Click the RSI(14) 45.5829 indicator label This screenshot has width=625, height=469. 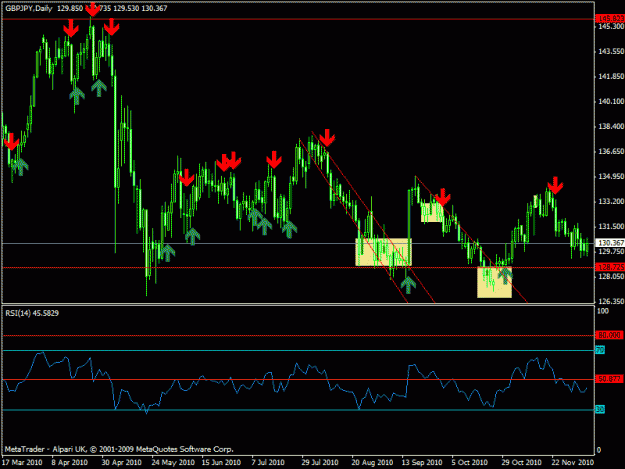pos(32,313)
